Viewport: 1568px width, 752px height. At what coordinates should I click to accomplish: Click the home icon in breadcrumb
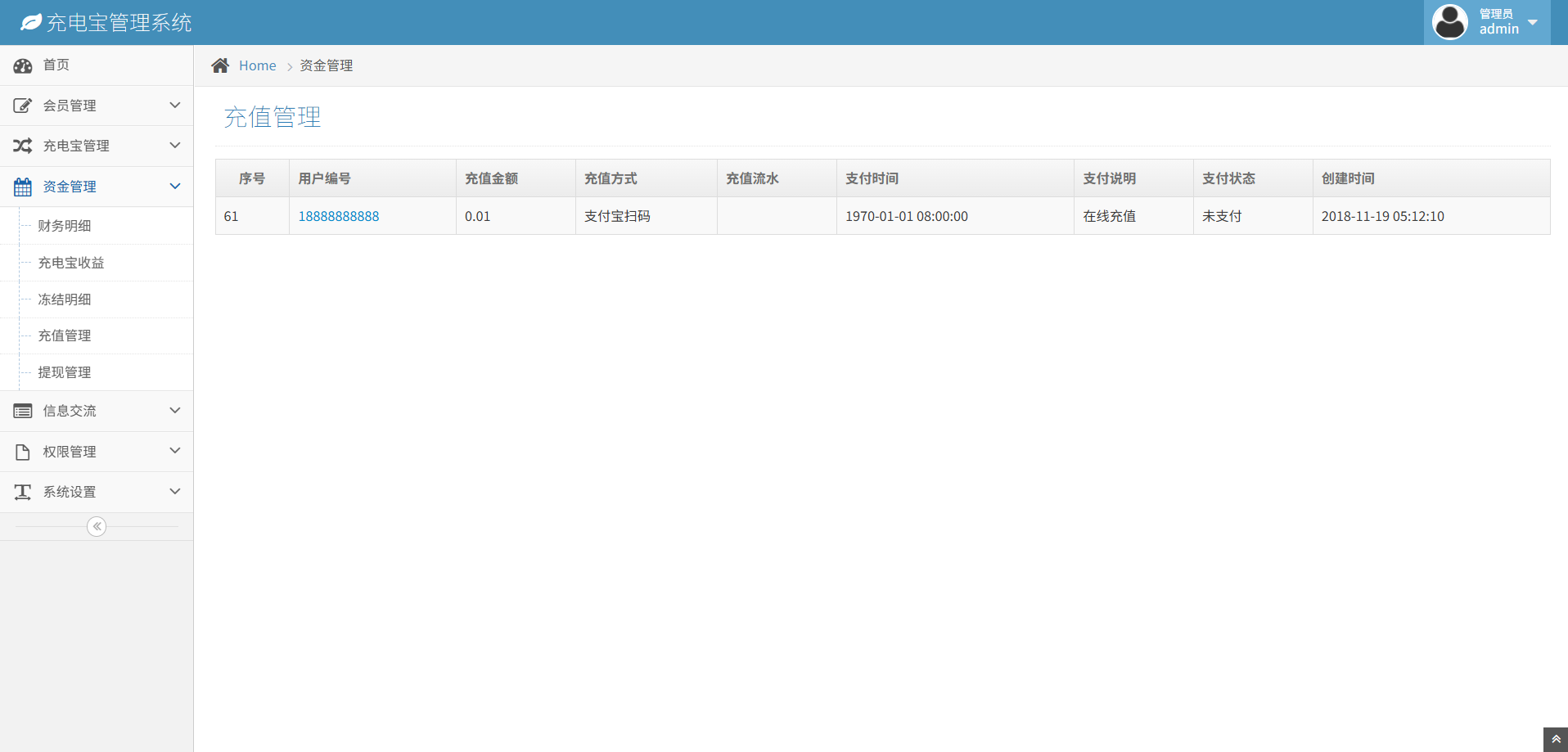220,65
